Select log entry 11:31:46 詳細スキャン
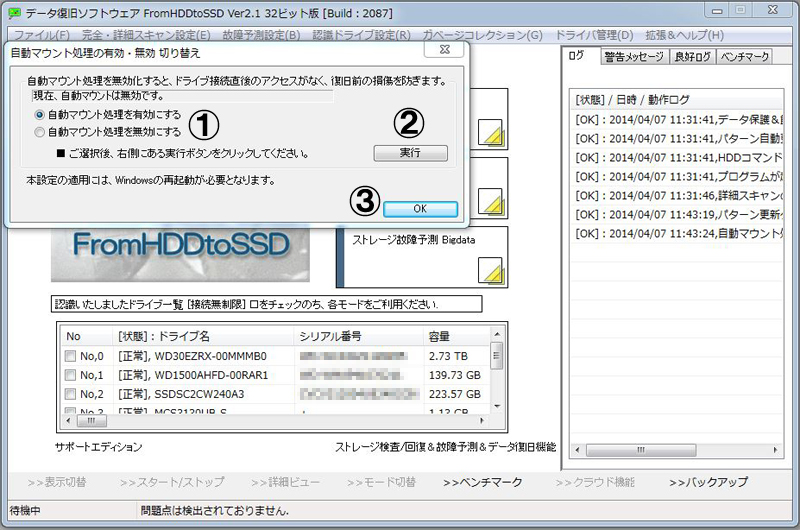This screenshot has width=800, height=530. 677,196
